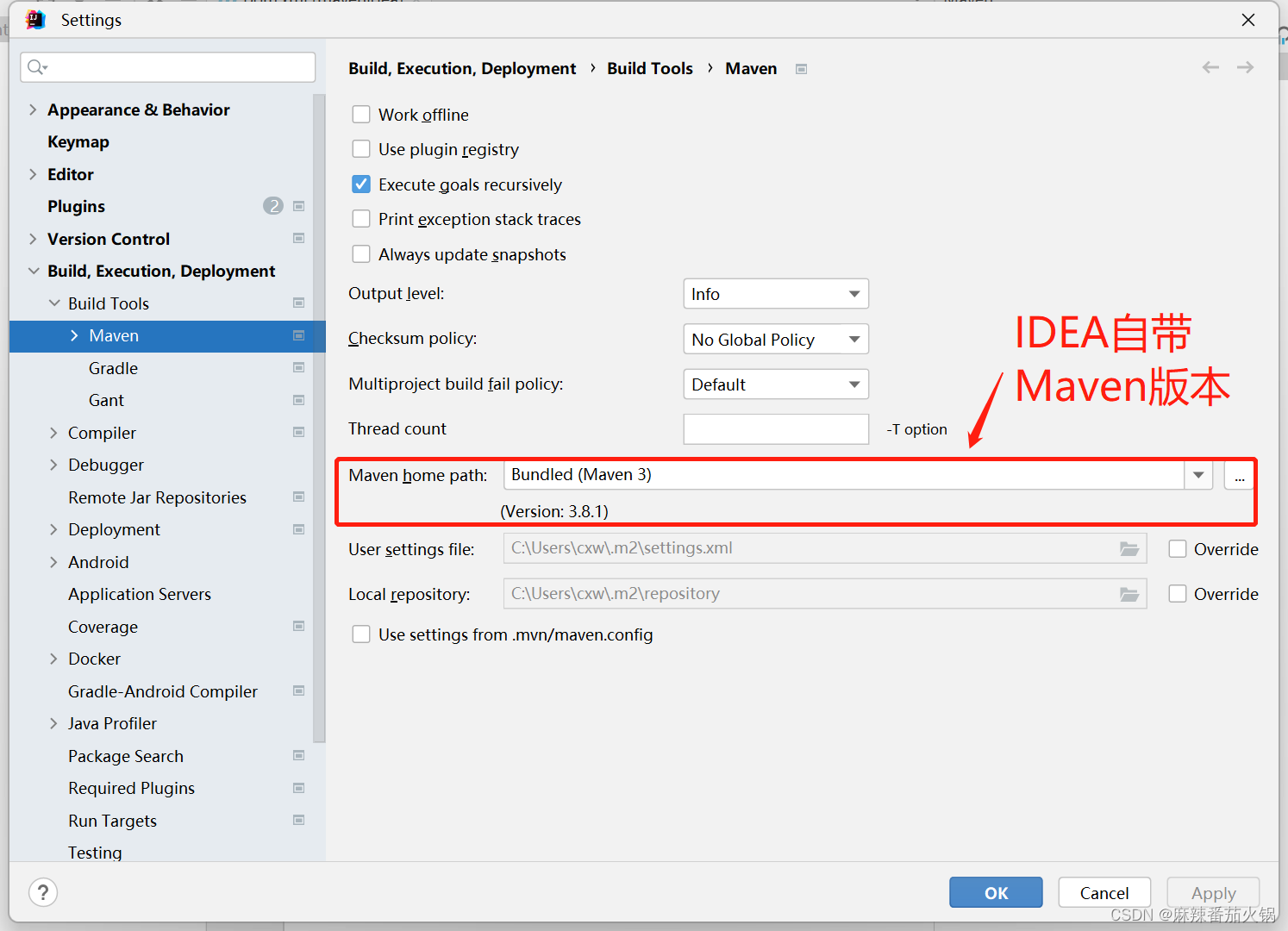Check Override for Local repository
The width and height of the screenshot is (1288, 931).
pyautogui.click(x=1178, y=594)
